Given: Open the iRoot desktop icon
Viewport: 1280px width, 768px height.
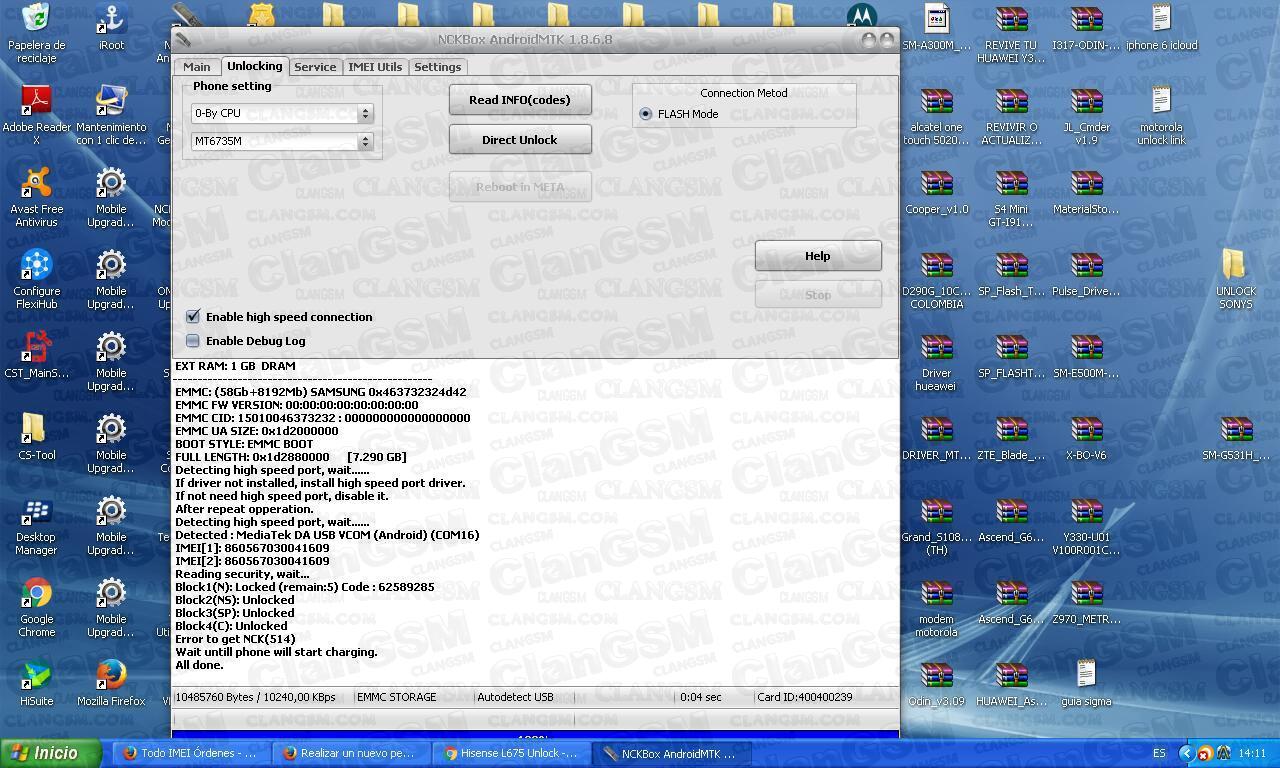Looking at the screenshot, I should point(111,27).
